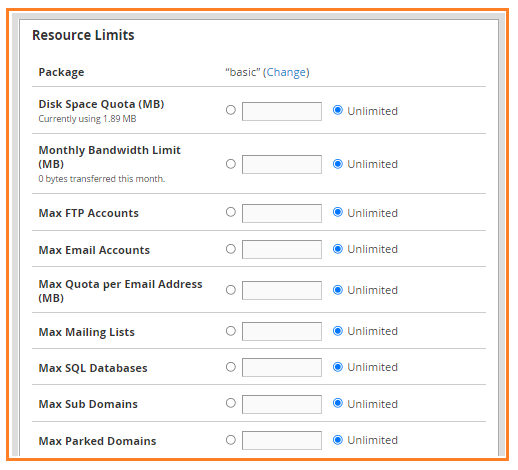Select custom radio for Monthly Bandwidth Limit
This screenshot has height=470, width=518.
click(231, 164)
